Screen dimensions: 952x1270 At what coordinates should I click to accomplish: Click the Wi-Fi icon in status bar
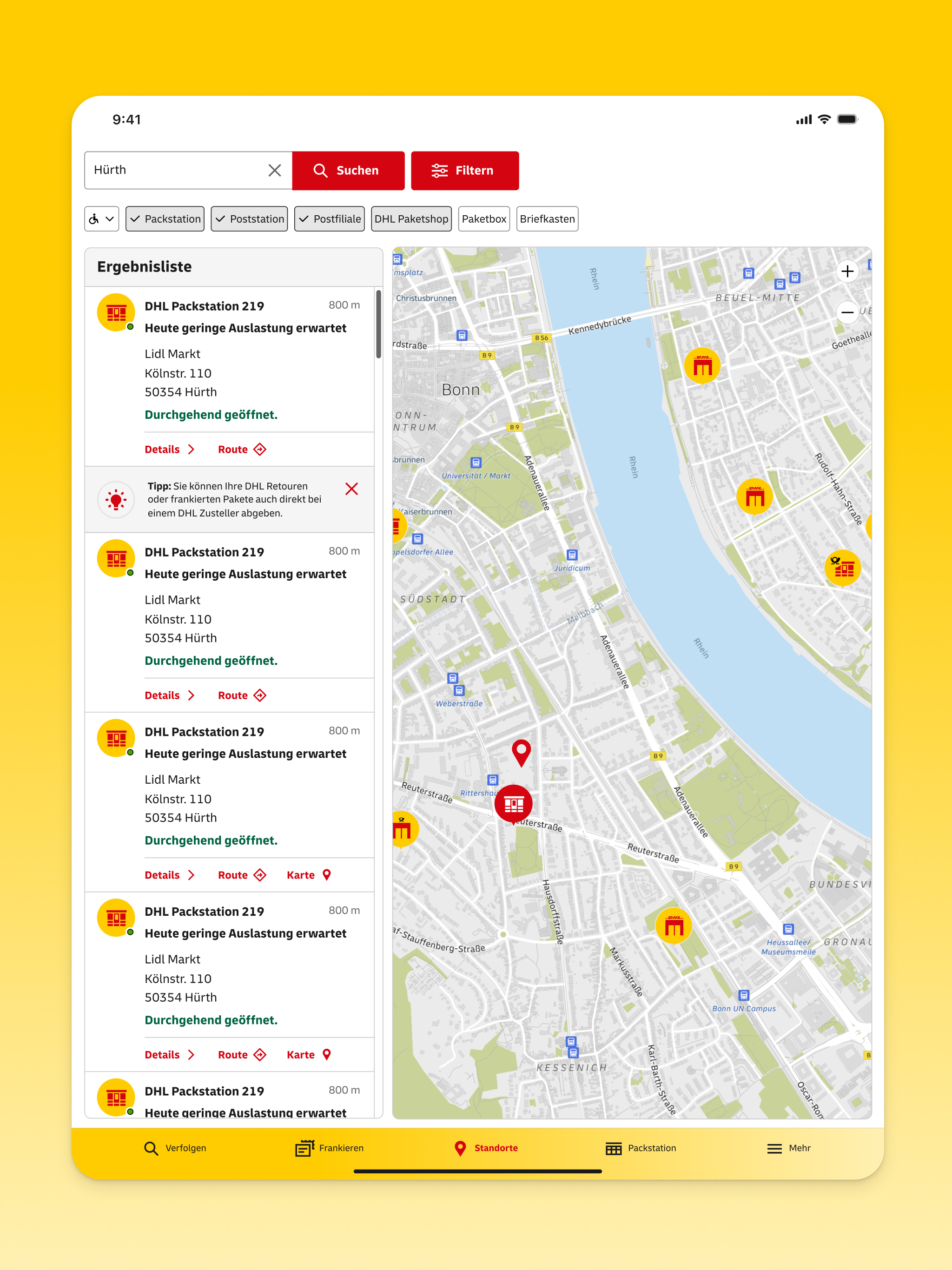pos(825,119)
